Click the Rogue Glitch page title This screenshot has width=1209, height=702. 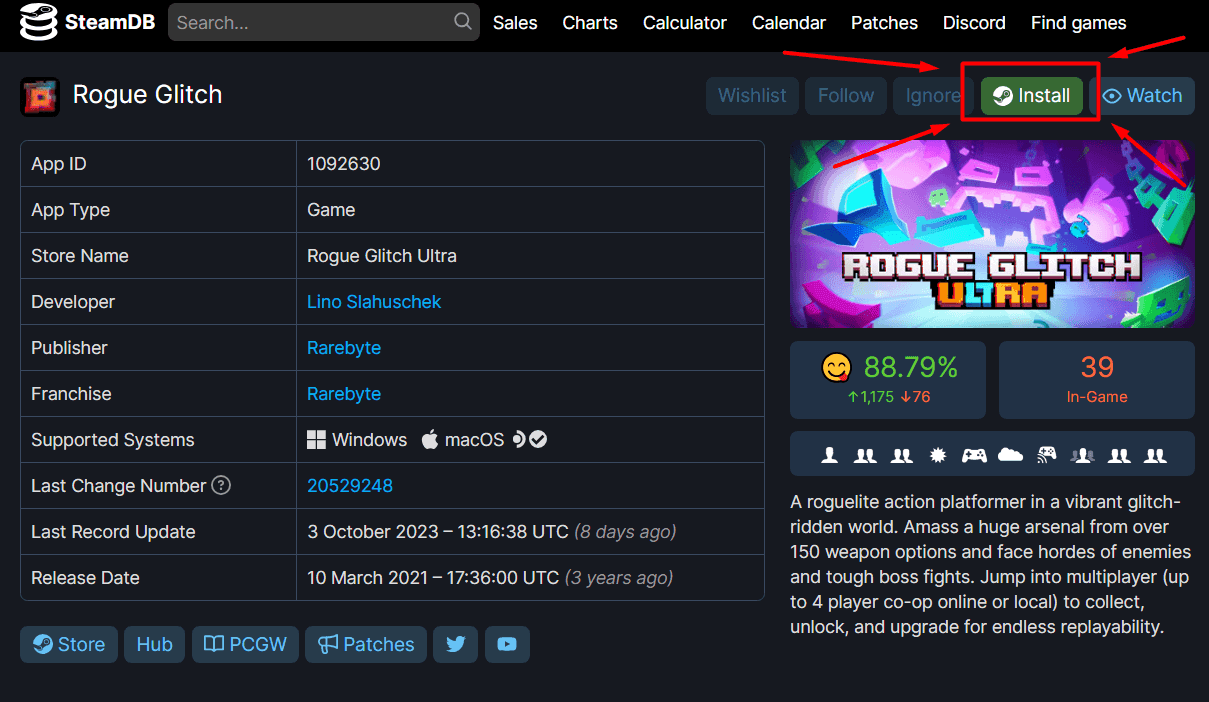(148, 95)
